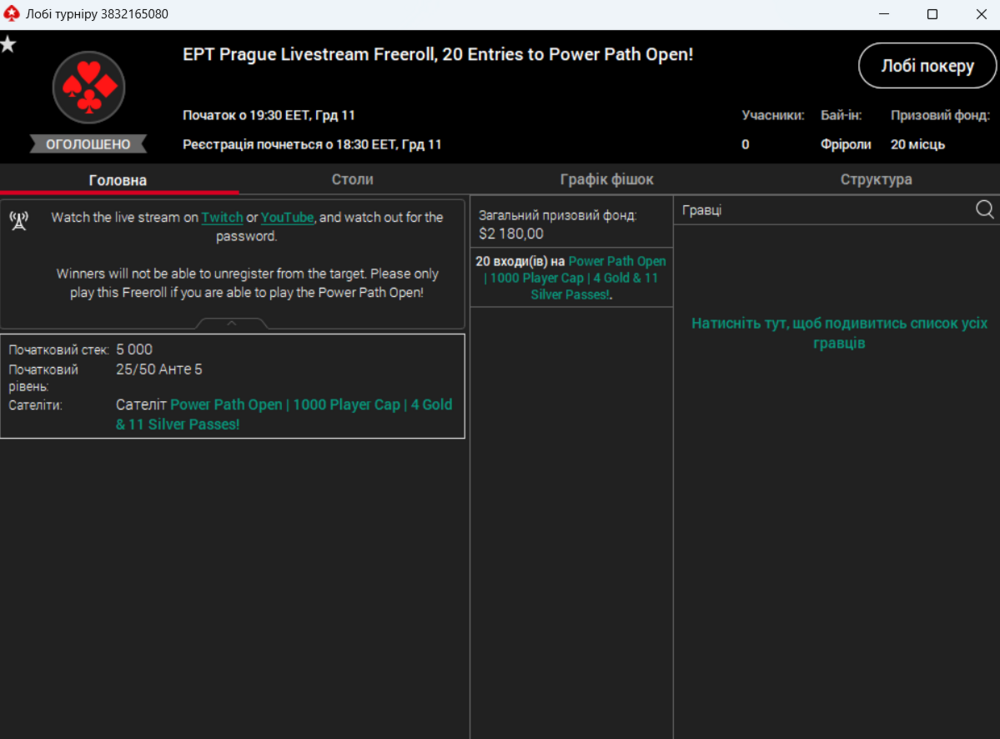Click the '$2 180,00' total prize amount
1000x739 pixels.
pos(511,234)
